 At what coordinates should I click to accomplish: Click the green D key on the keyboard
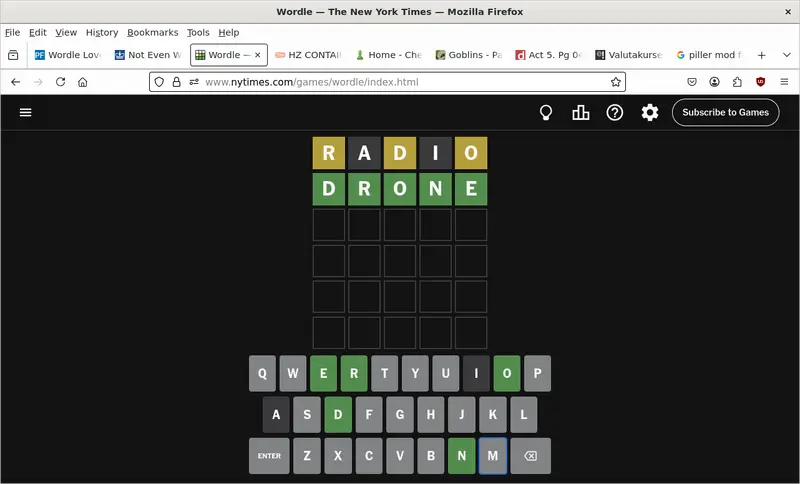pyautogui.click(x=338, y=415)
